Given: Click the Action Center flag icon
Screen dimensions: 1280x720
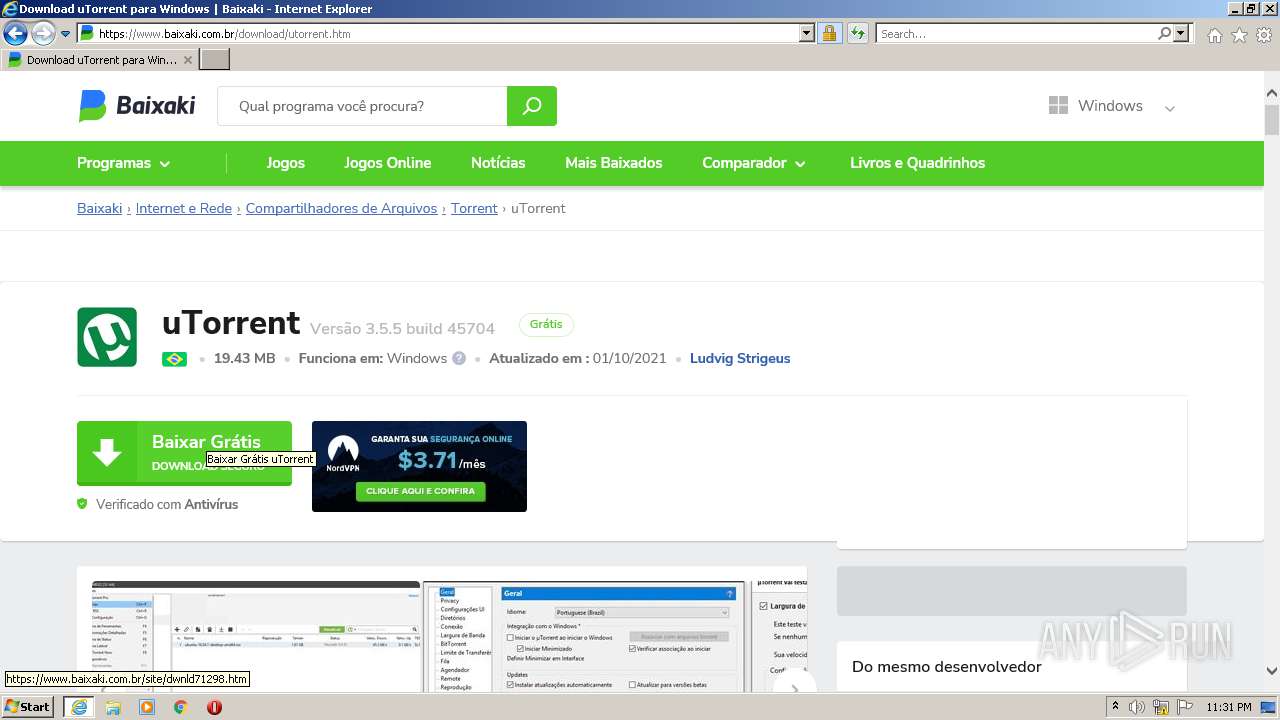Looking at the screenshot, I should (1184, 707).
